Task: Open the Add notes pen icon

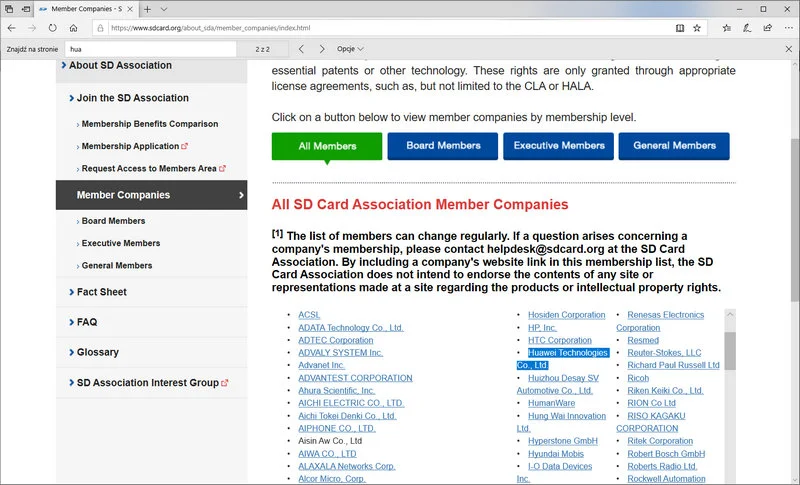Action: 745,28
